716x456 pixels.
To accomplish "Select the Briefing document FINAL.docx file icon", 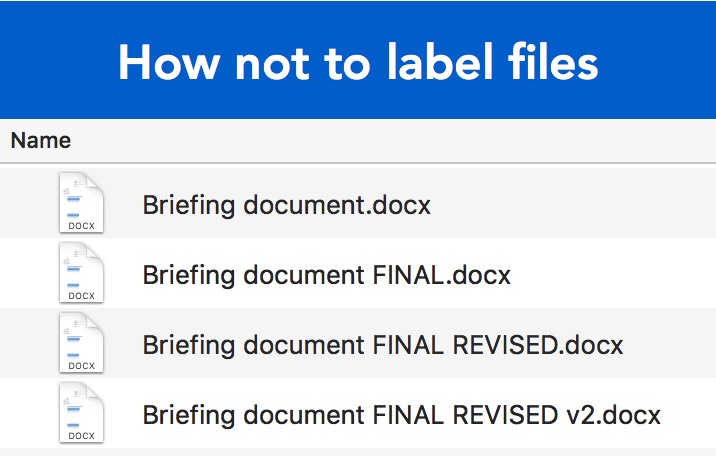I will [x=81, y=272].
